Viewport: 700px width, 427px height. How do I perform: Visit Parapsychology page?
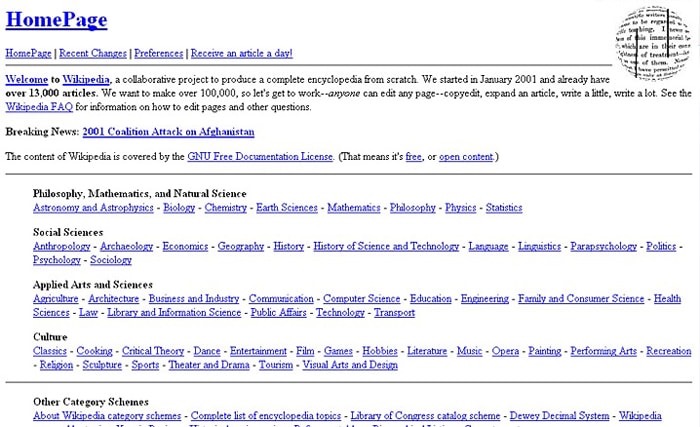(x=604, y=247)
